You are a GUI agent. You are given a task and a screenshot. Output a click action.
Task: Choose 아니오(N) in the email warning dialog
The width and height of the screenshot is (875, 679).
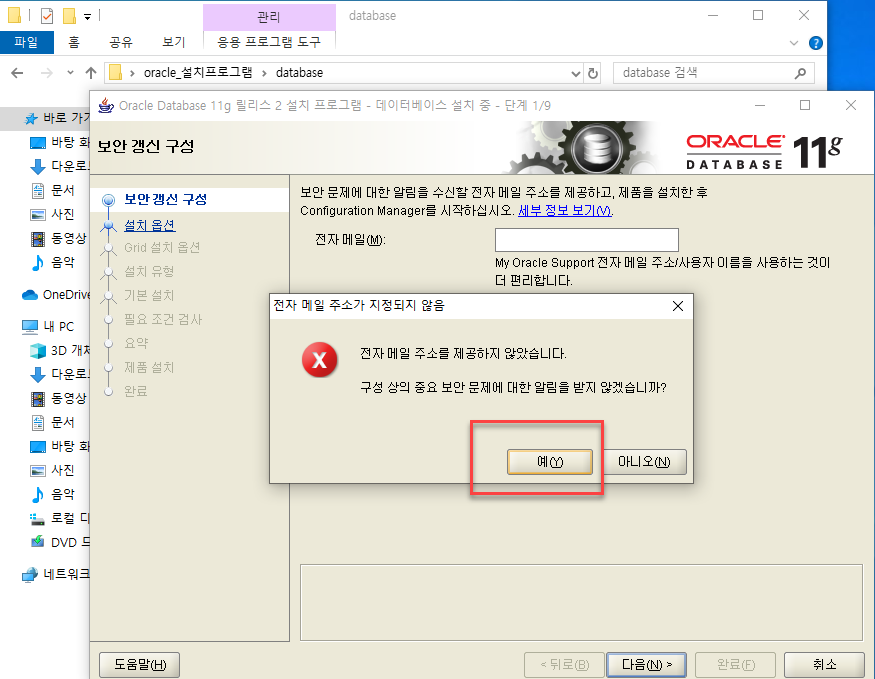click(x=644, y=462)
